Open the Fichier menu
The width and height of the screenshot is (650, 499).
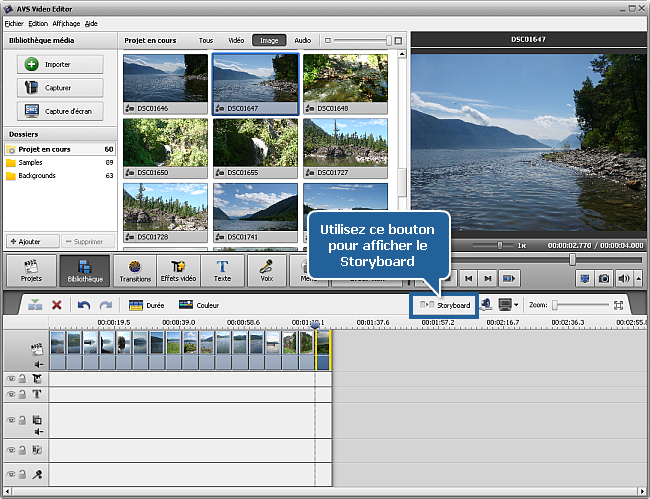[14, 22]
